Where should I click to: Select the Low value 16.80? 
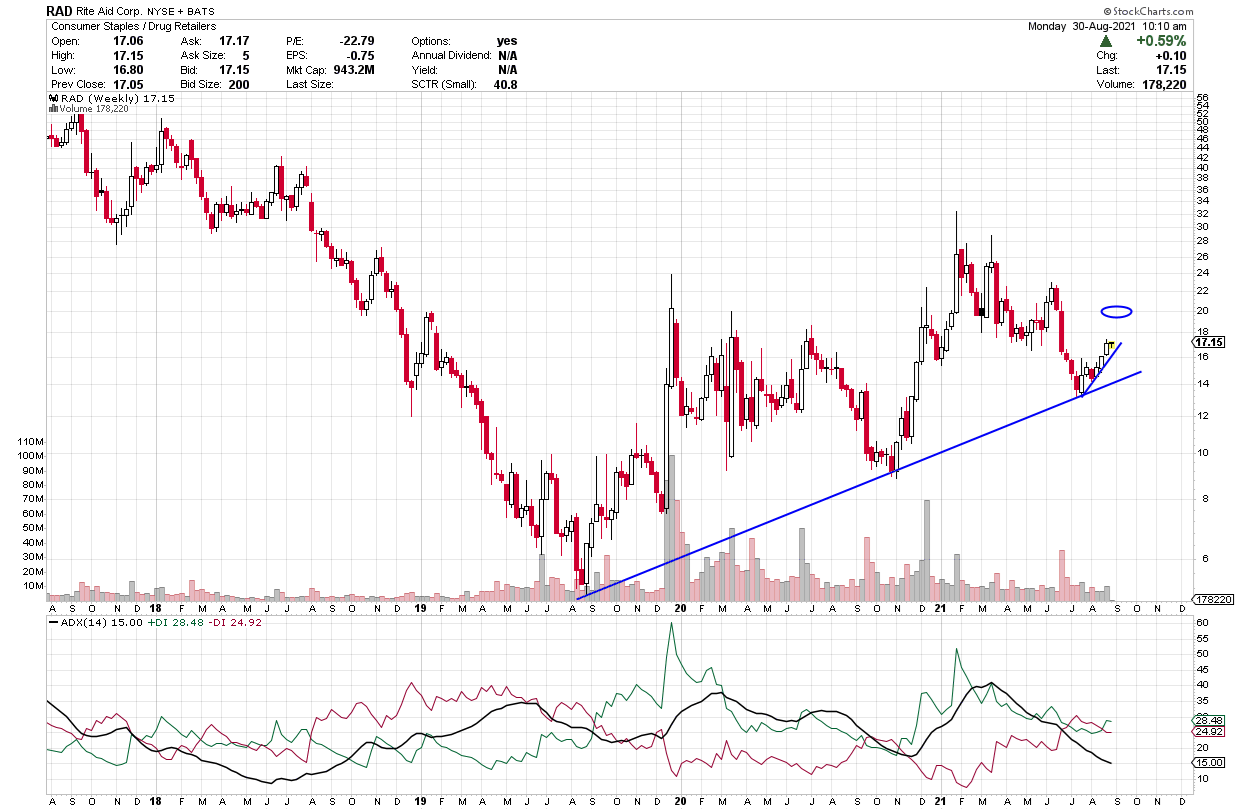pyautogui.click(x=130, y=70)
